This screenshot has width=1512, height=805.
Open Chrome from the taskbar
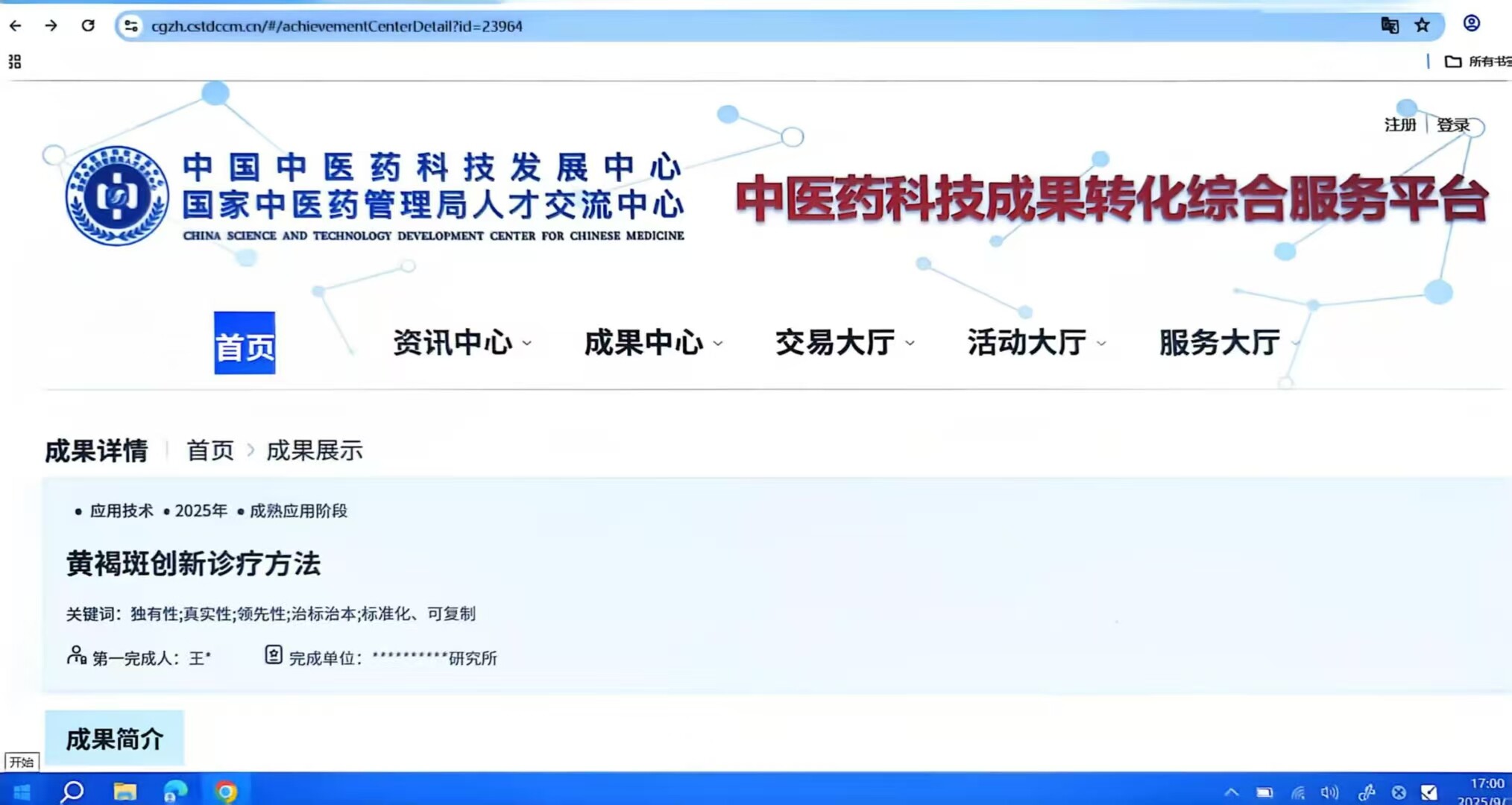pyautogui.click(x=225, y=791)
